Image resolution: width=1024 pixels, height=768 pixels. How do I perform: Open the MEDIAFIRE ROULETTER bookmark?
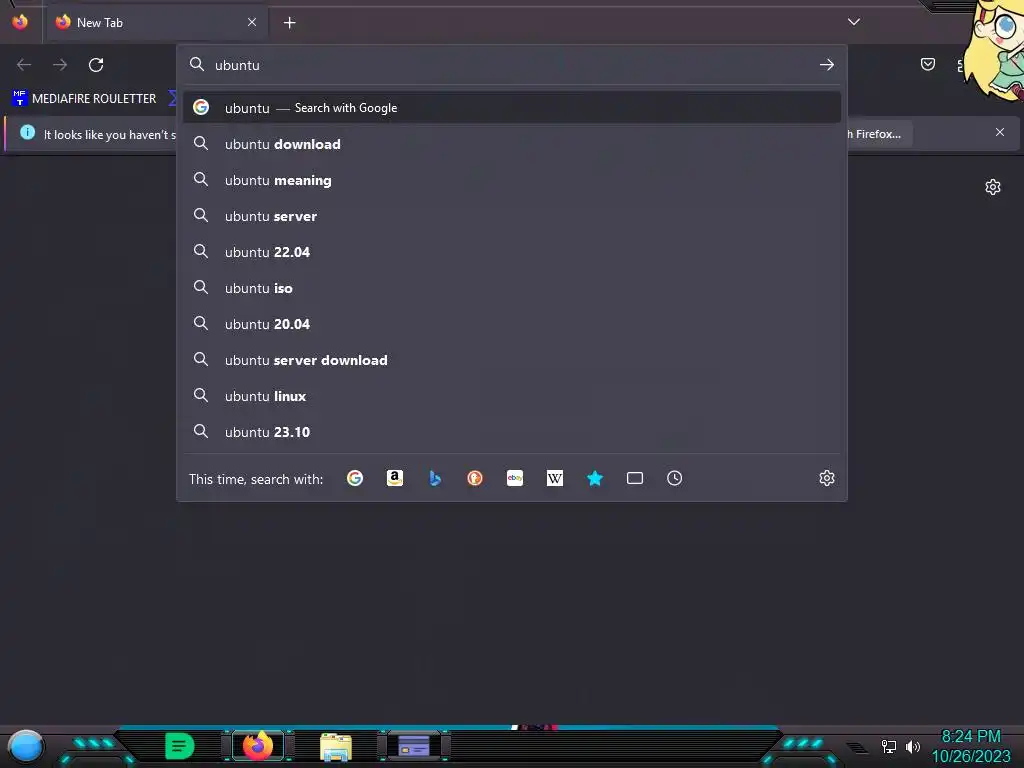tap(84, 99)
